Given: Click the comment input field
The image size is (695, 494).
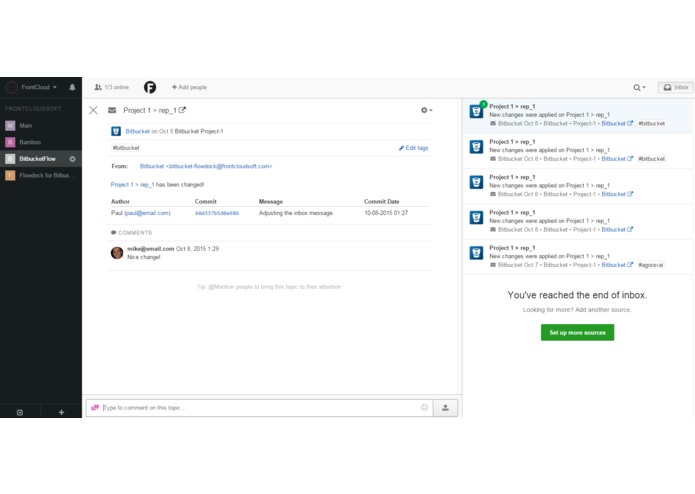Looking at the screenshot, I should pyautogui.click(x=260, y=408).
